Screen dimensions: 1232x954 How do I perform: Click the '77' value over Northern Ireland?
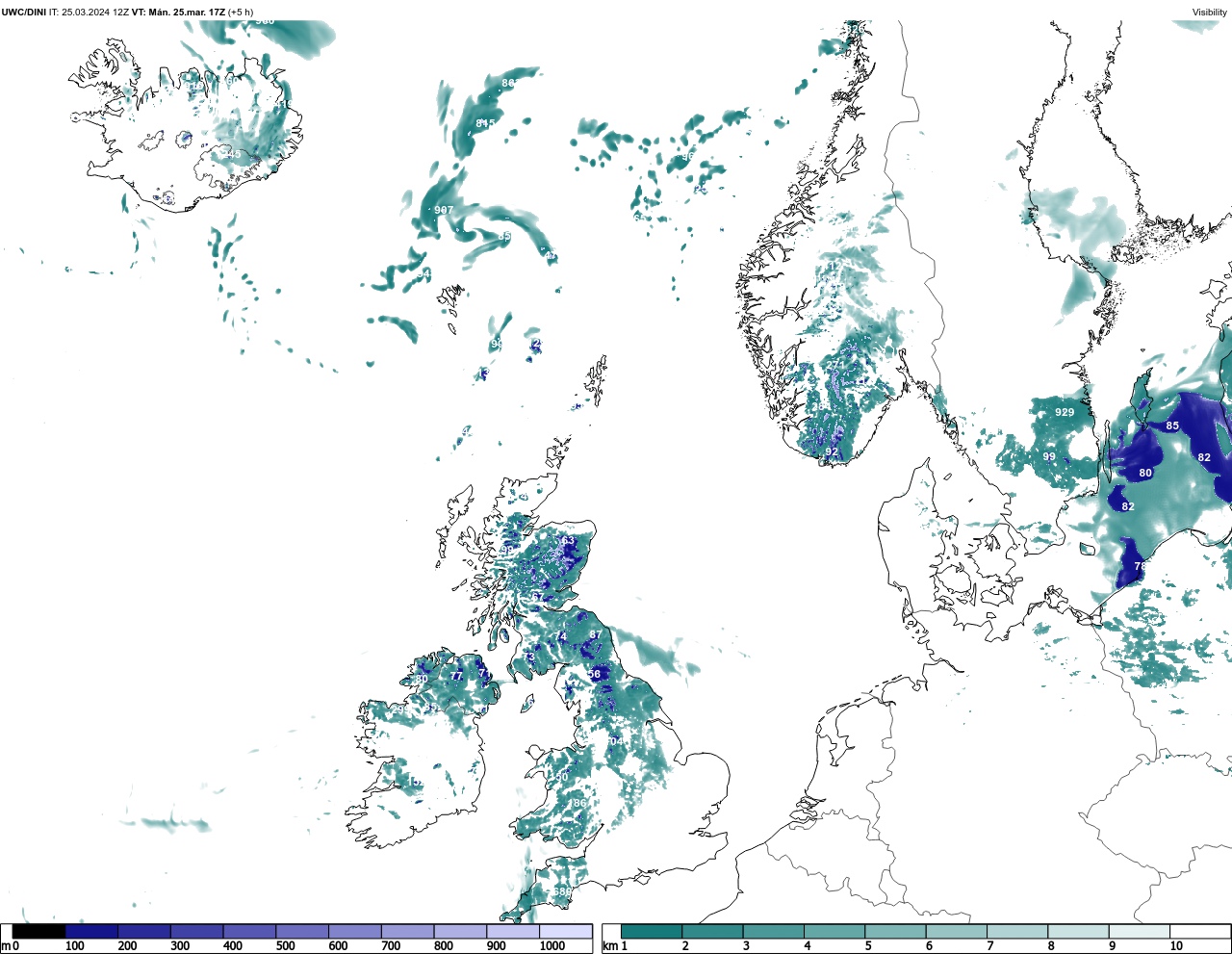[x=457, y=677]
